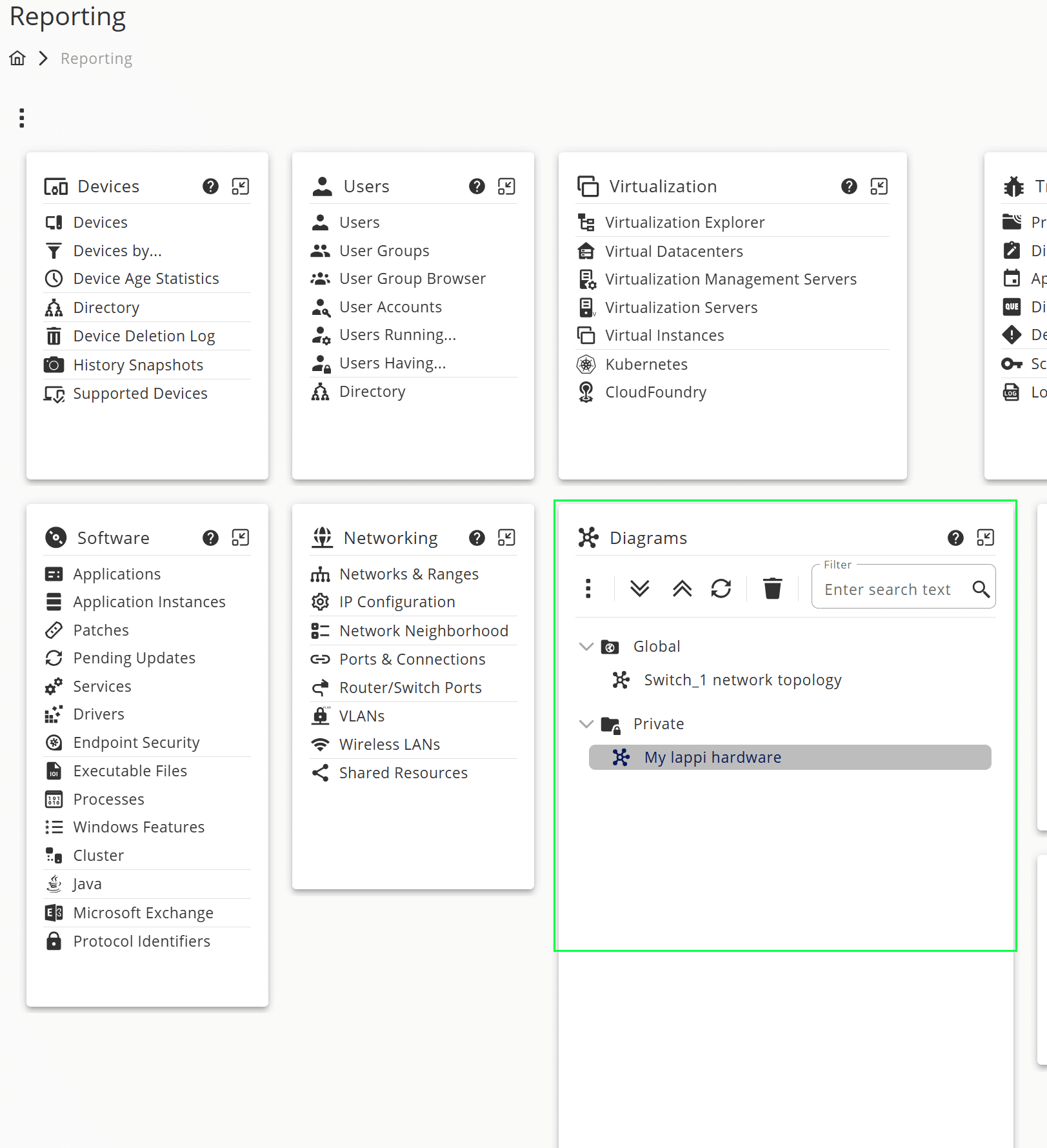Open the Devices widget in fullscreen
The width and height of the screenshot is (1047, 1148).
coord(240,186)
